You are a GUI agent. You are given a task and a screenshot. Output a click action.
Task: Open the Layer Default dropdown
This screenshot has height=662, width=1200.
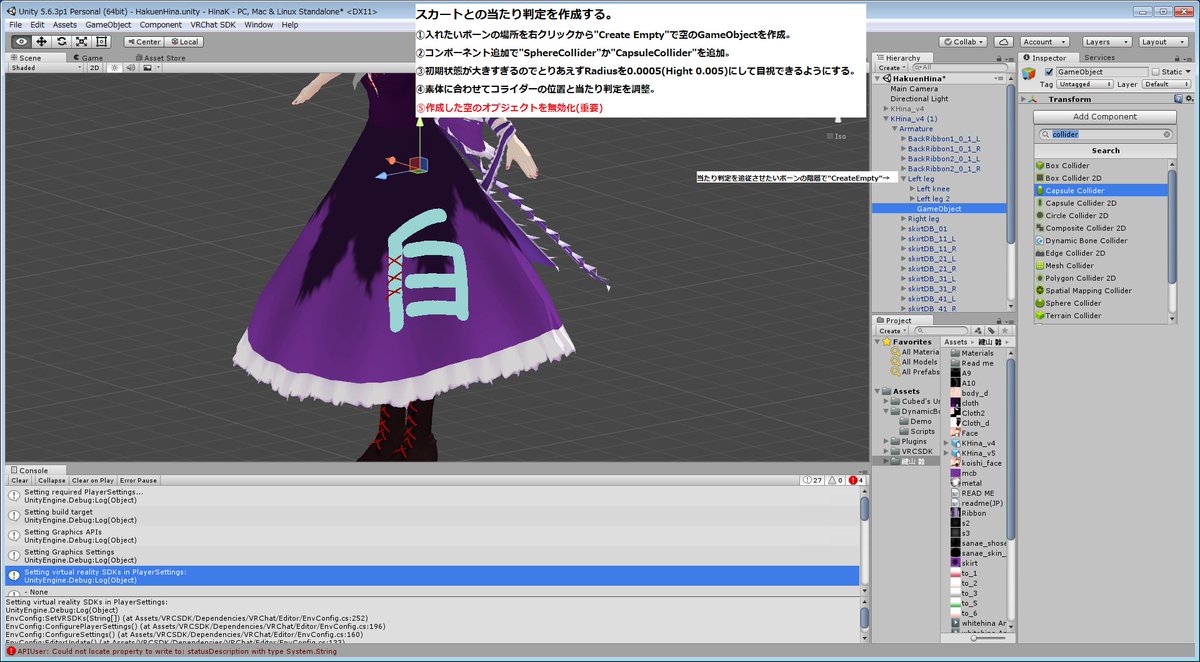point(1167,85)
